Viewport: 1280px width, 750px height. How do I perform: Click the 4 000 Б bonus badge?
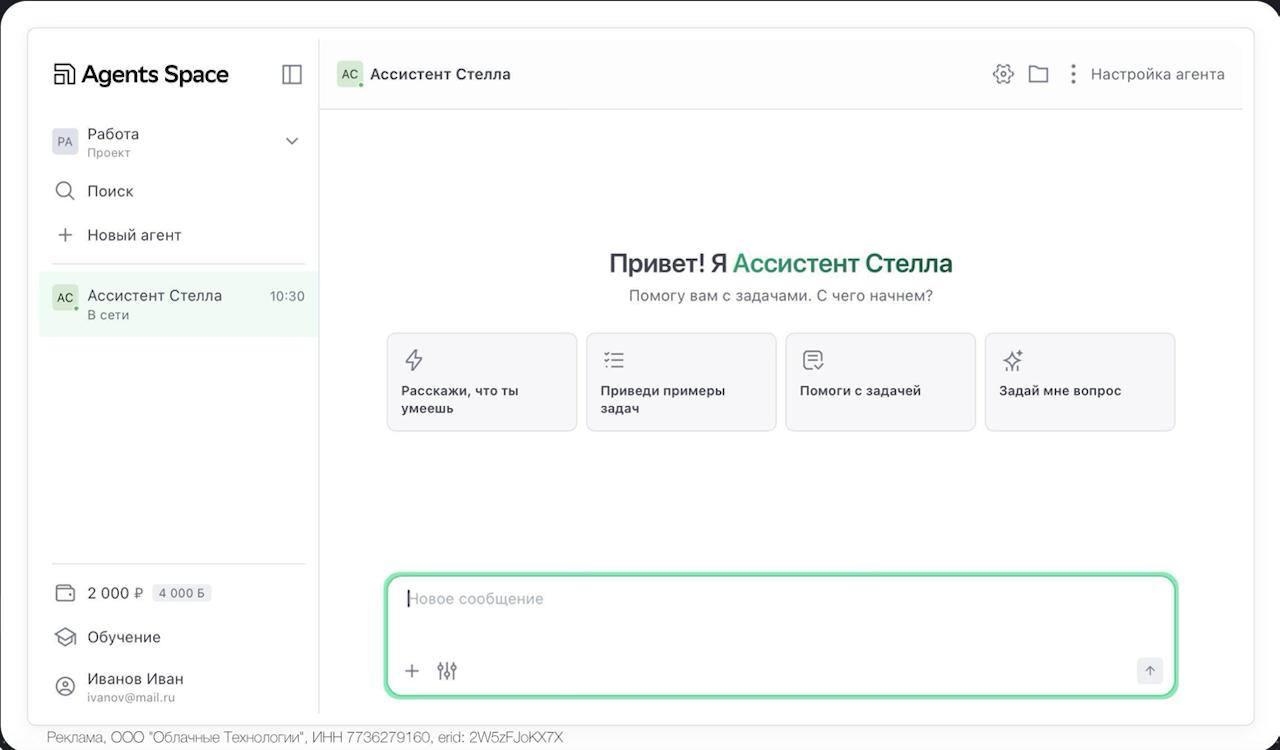point(182,593)
